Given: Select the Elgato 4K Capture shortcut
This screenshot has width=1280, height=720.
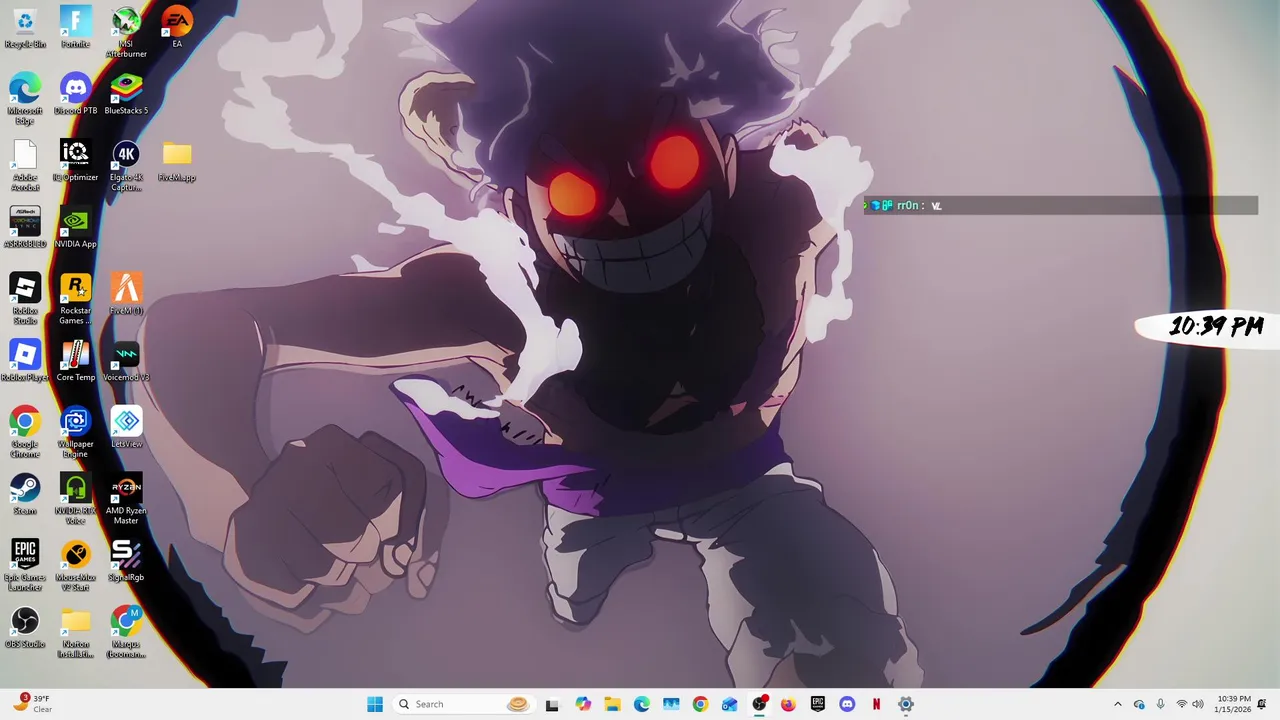Looking at the screenshot, I should 126,166.
